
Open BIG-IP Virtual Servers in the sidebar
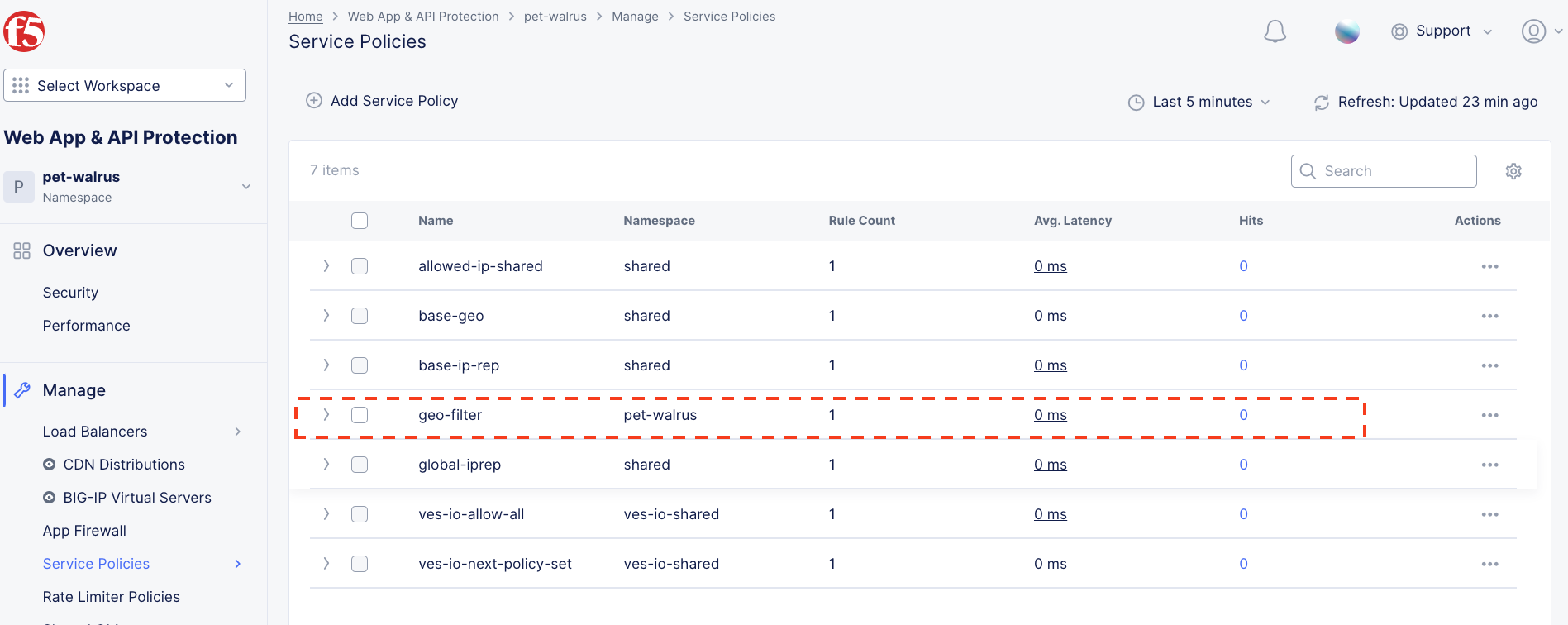point(137,498)
